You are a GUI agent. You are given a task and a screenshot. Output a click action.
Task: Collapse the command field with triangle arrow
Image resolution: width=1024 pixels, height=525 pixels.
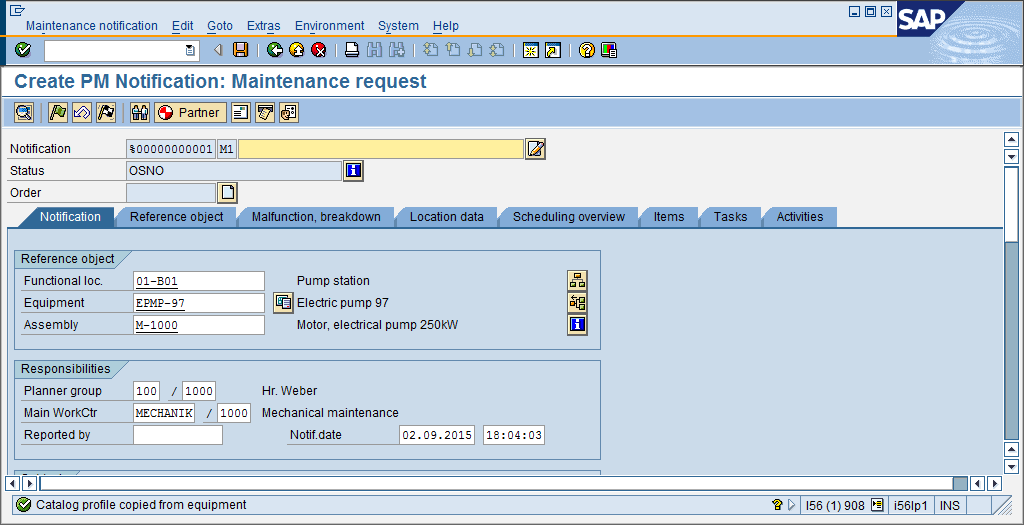(217, 50)
